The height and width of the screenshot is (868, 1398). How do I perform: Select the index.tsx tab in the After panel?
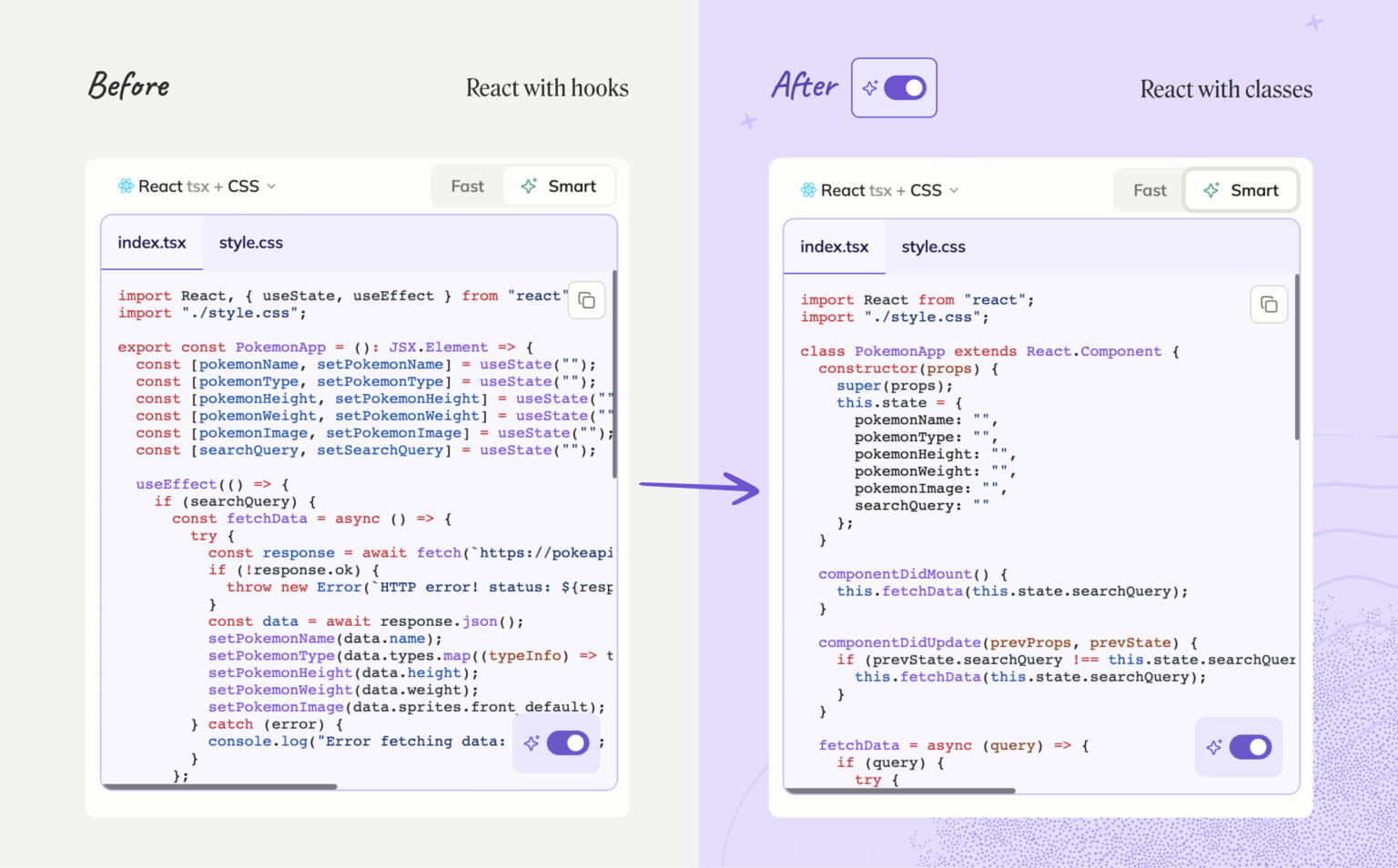tap(834, 246)
